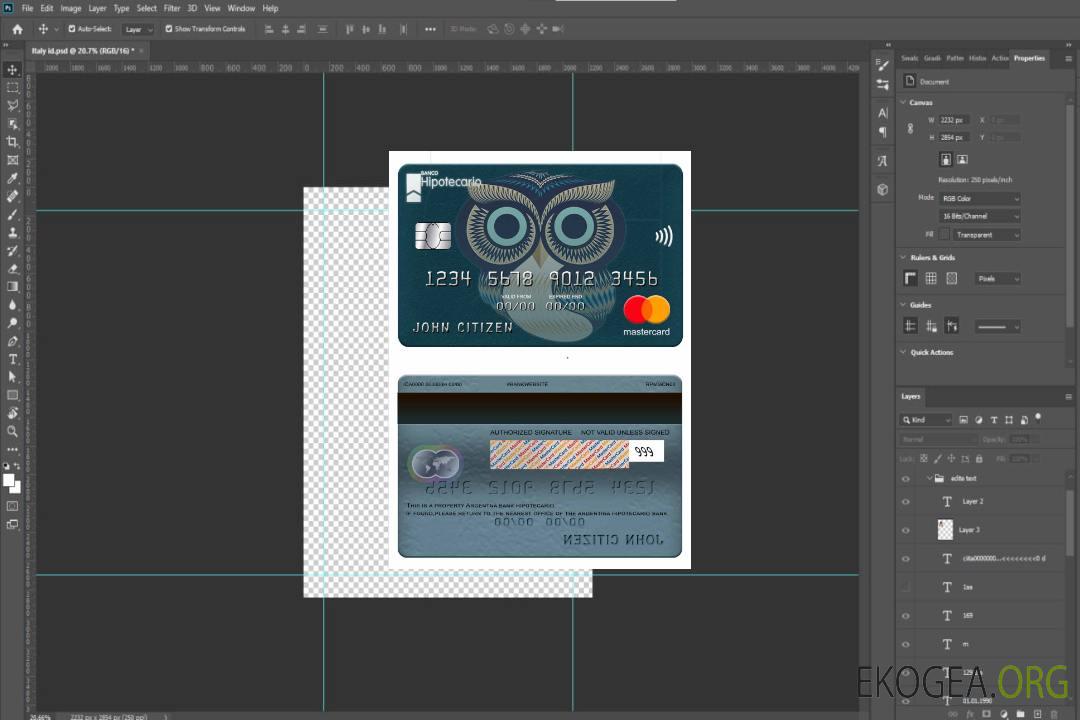Select the Horizontal Type tool

coord(12,359)
